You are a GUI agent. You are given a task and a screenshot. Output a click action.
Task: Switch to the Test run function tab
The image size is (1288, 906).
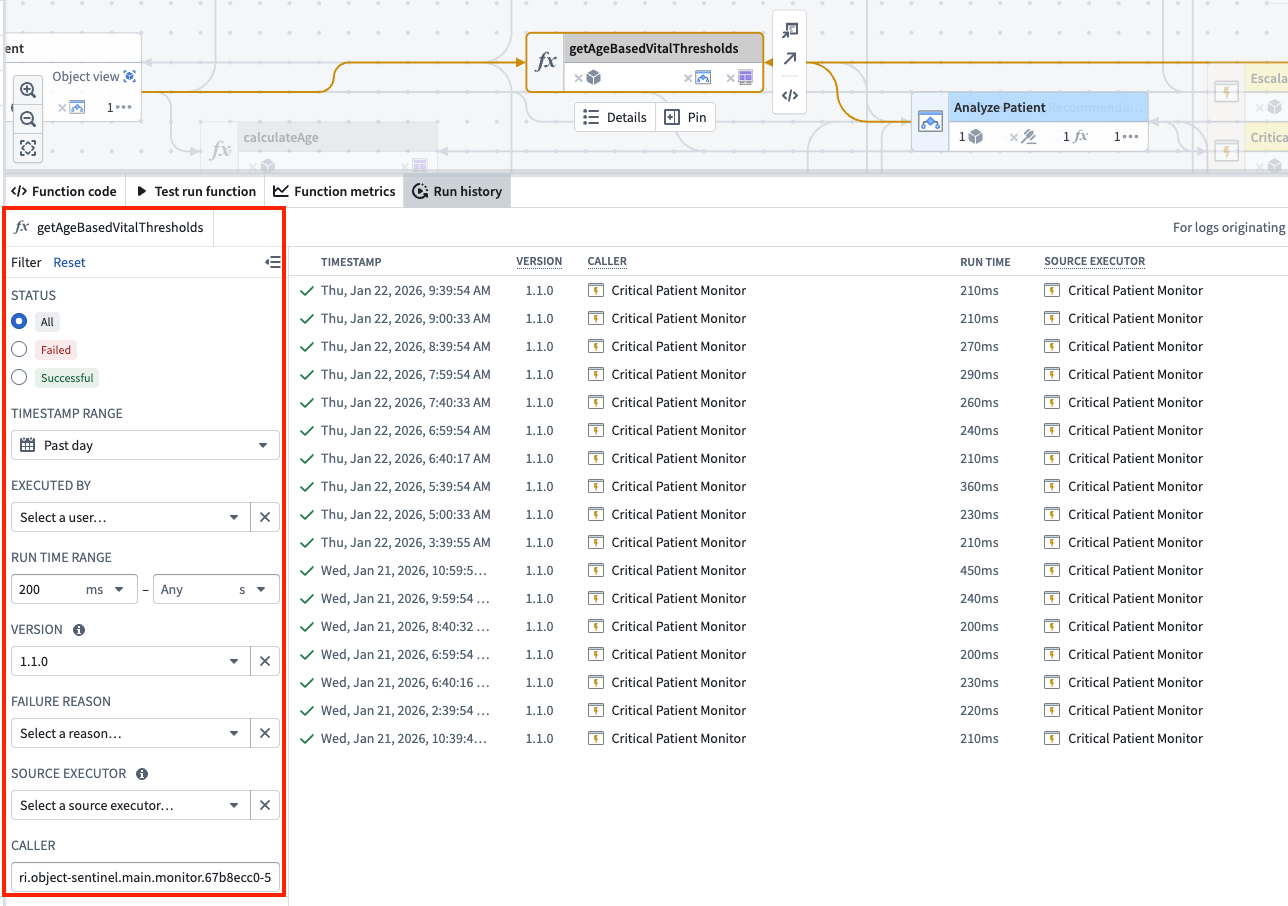[x=195, y=190]
